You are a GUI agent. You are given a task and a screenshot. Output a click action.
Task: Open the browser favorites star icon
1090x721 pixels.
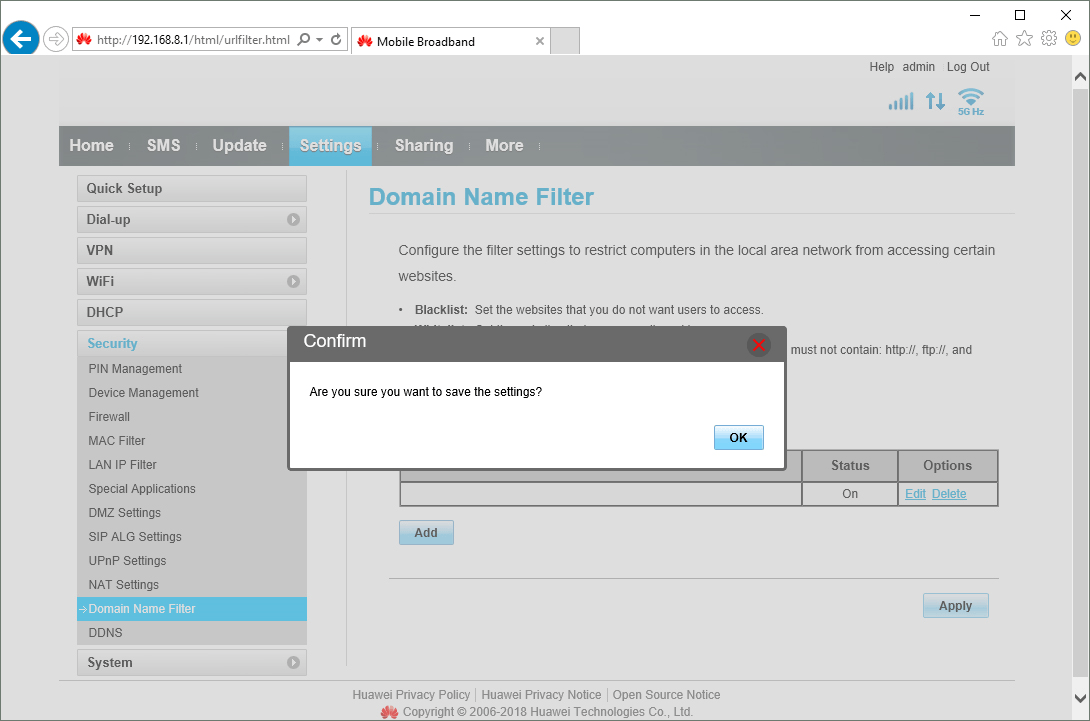click(1024, 39)
